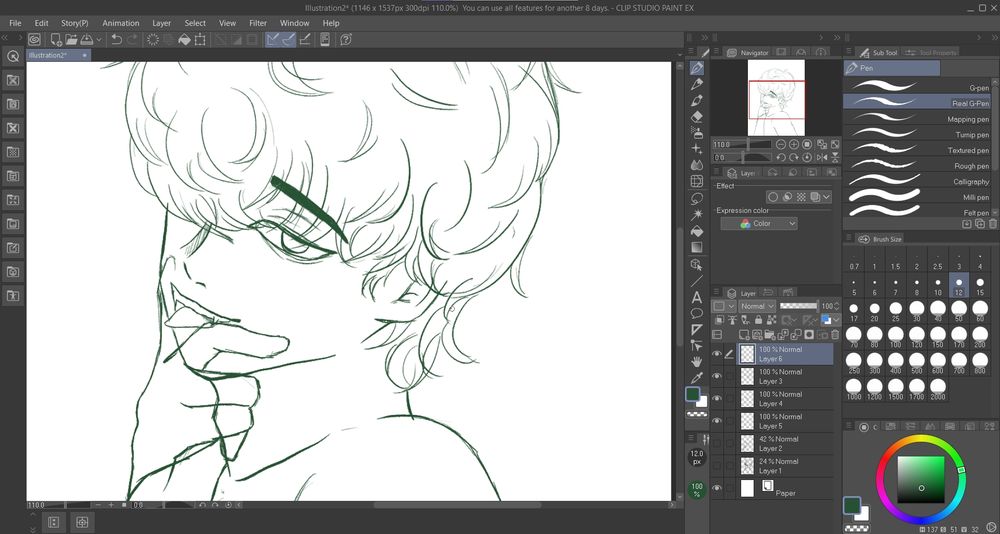
Task: Select the Navigator panel tab
Action: click(748, 53)
